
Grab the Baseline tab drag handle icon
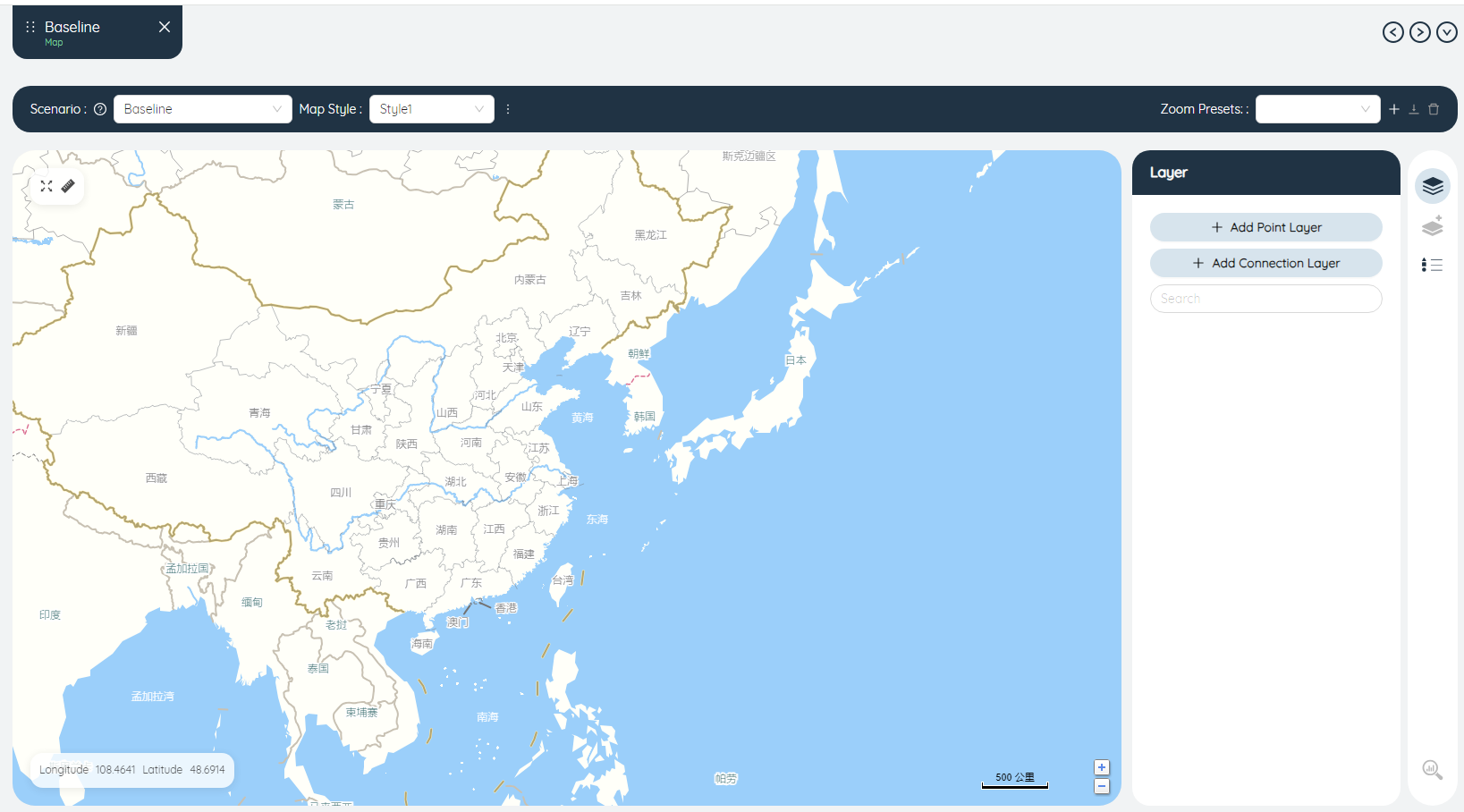click(30, 27)
